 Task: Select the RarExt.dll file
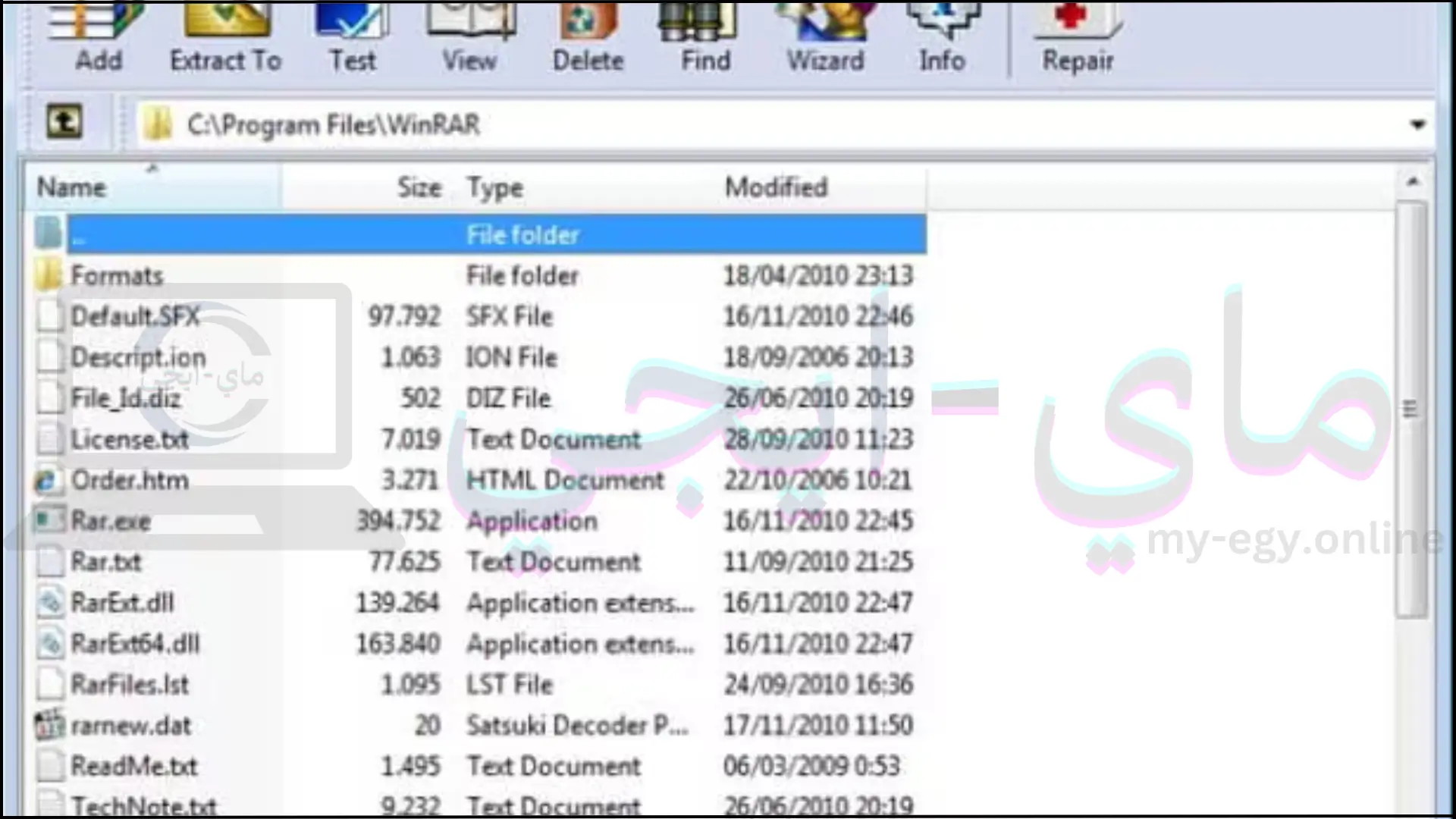[122, 603]
